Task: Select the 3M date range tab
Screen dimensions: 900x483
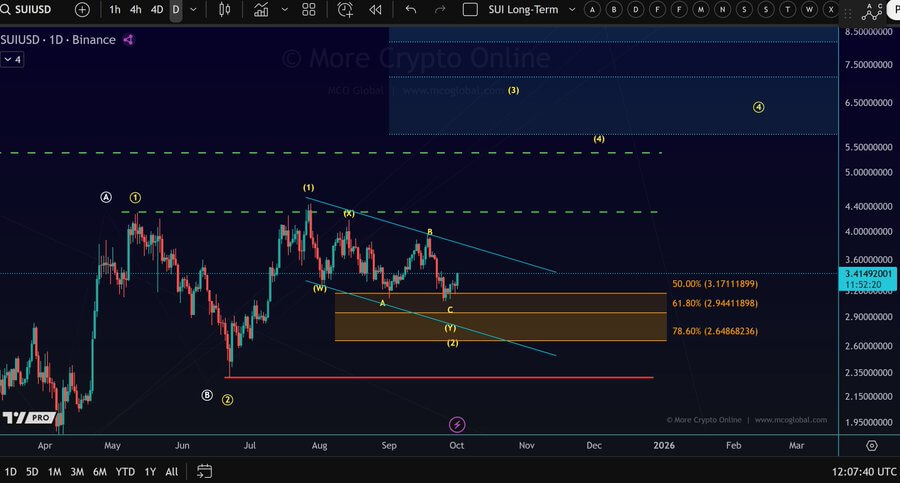Action: 77,471
